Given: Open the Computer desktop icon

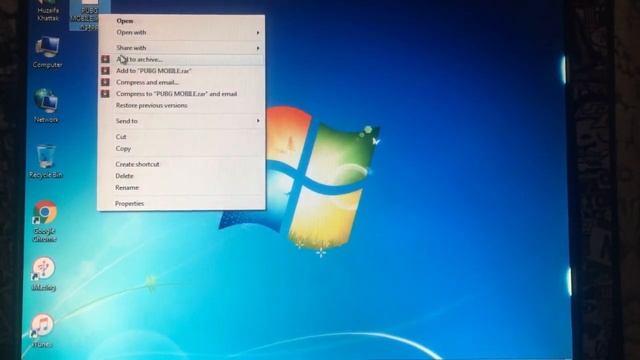Looking at the screenshot, I should [47, 52].
